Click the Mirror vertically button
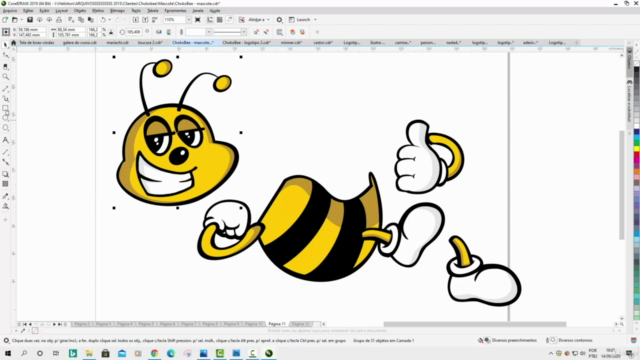 (169, 32)
